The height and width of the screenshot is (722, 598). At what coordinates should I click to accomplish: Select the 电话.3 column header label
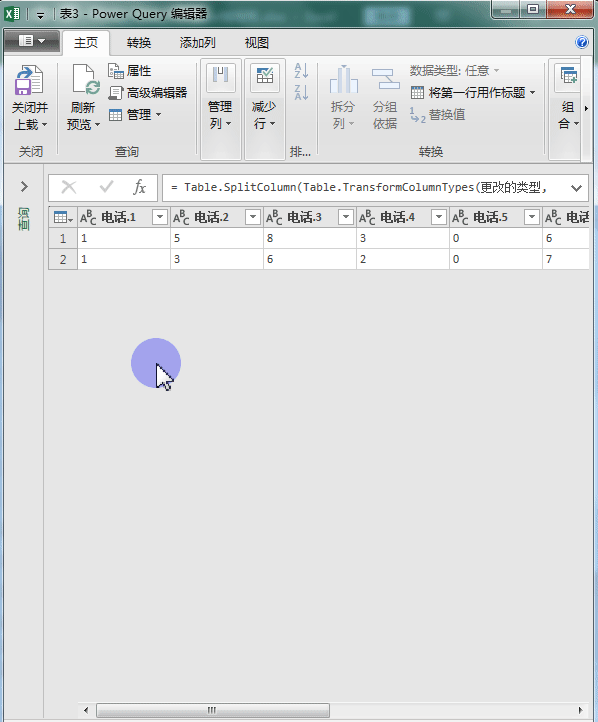pos(304,217)
